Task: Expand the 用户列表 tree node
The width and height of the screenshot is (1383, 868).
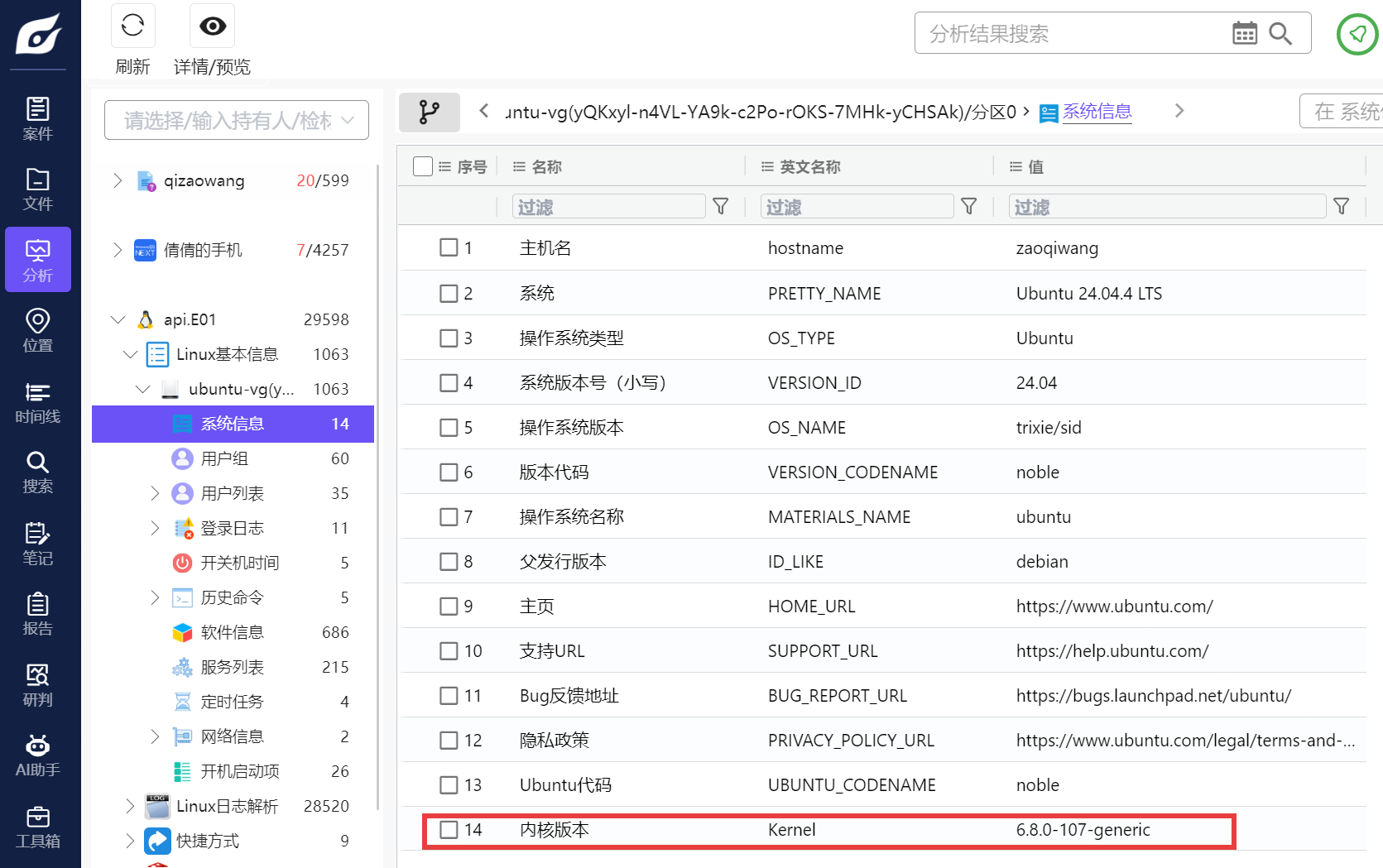Action: (x=155, y=493)
